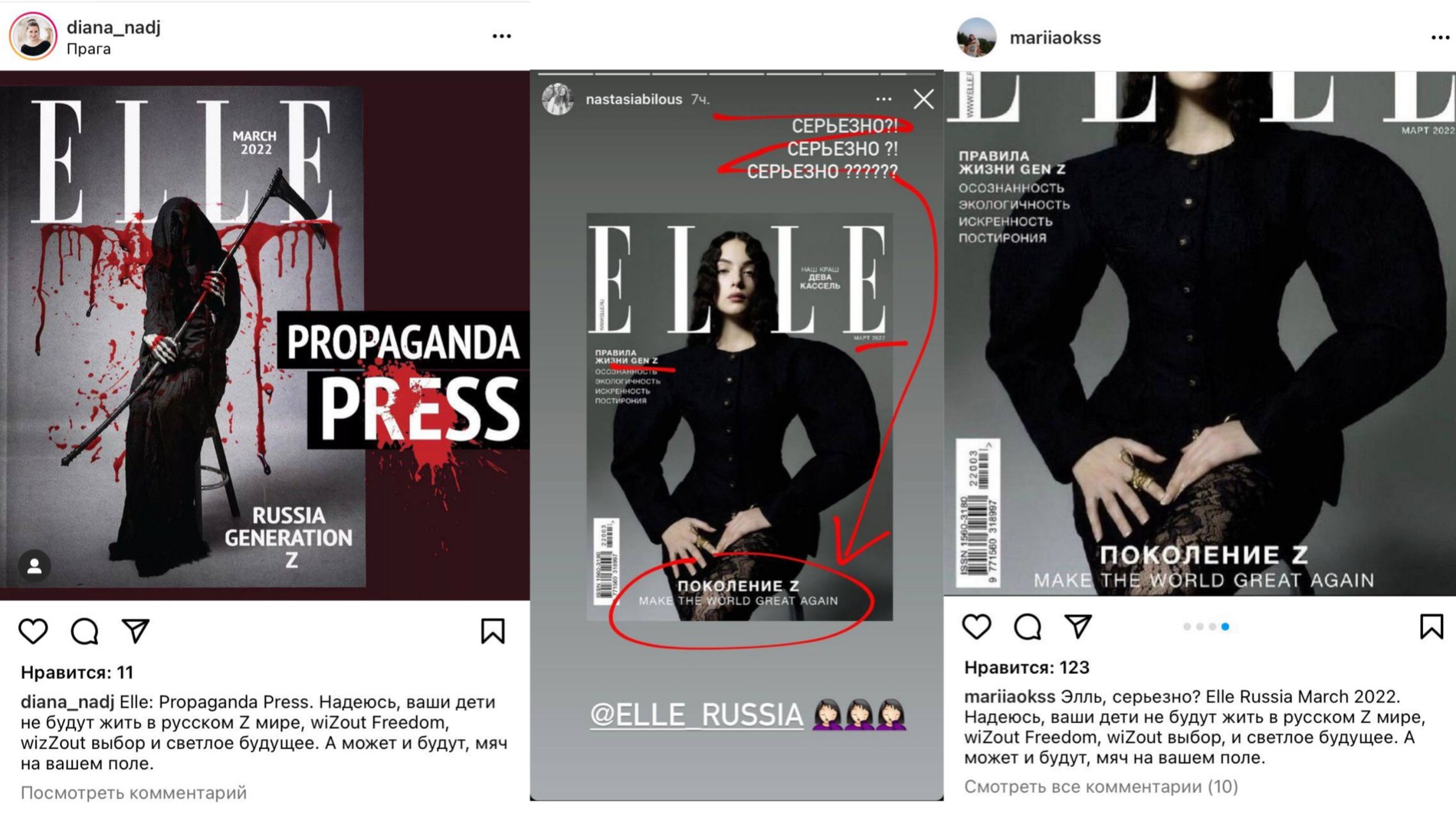This screenshot has height=818, width=1456.
Task: Close the nastasiabilous story
Action: click(x=923, y=99)
